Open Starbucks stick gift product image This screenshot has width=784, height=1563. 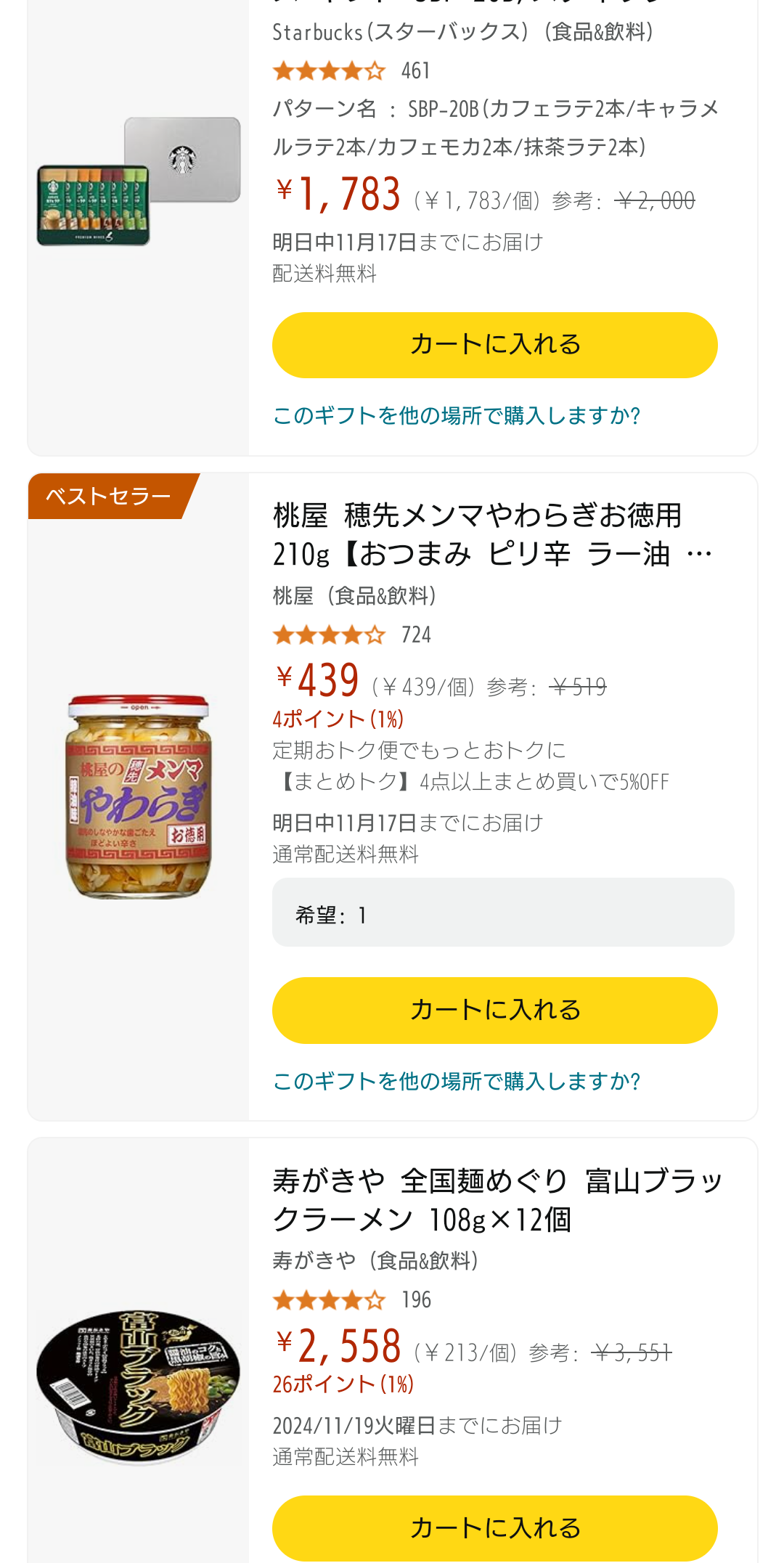pos(139,181)
